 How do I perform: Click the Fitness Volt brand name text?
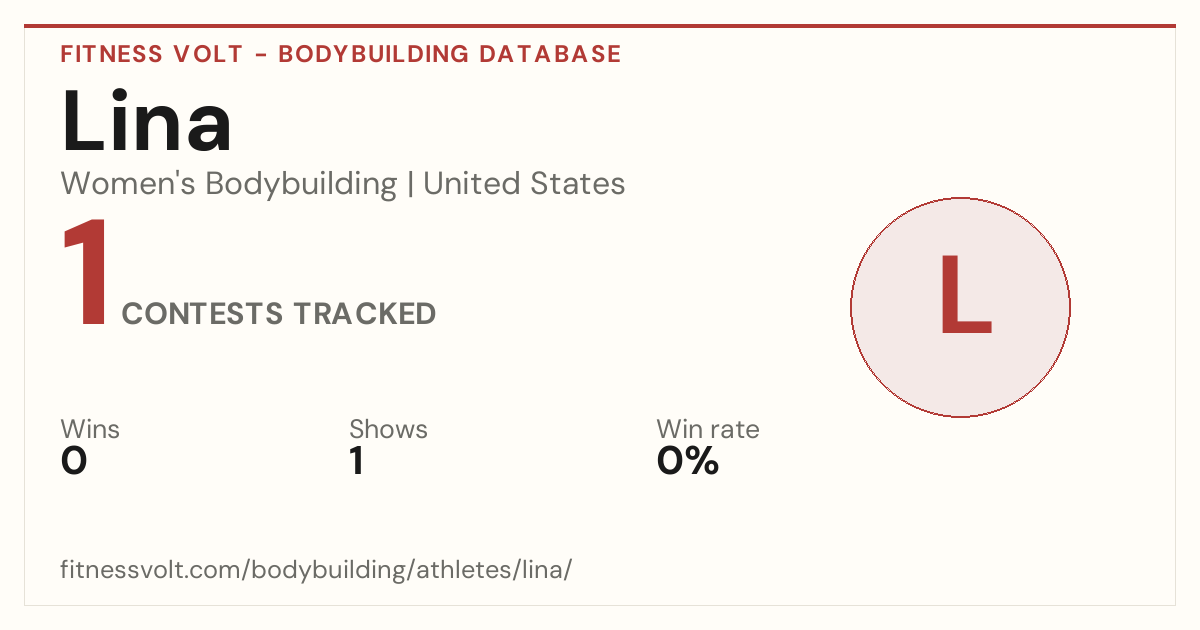pyautogui.click(x=152, y=54)
